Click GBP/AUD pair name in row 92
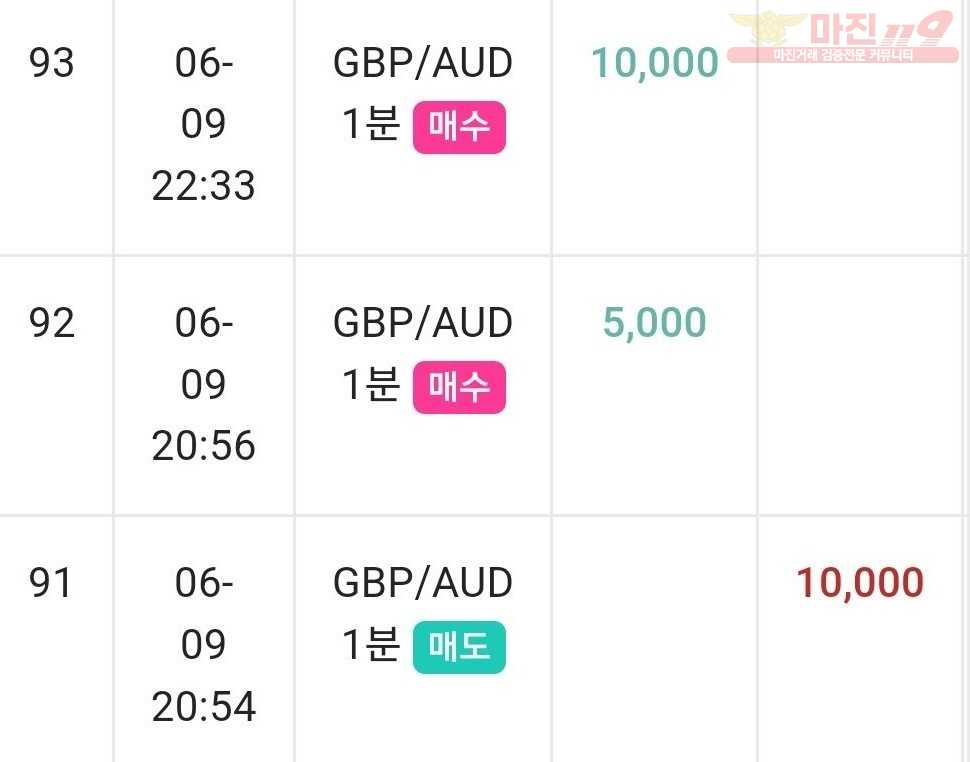Viewport: 970px width, 762px height. 423,323
